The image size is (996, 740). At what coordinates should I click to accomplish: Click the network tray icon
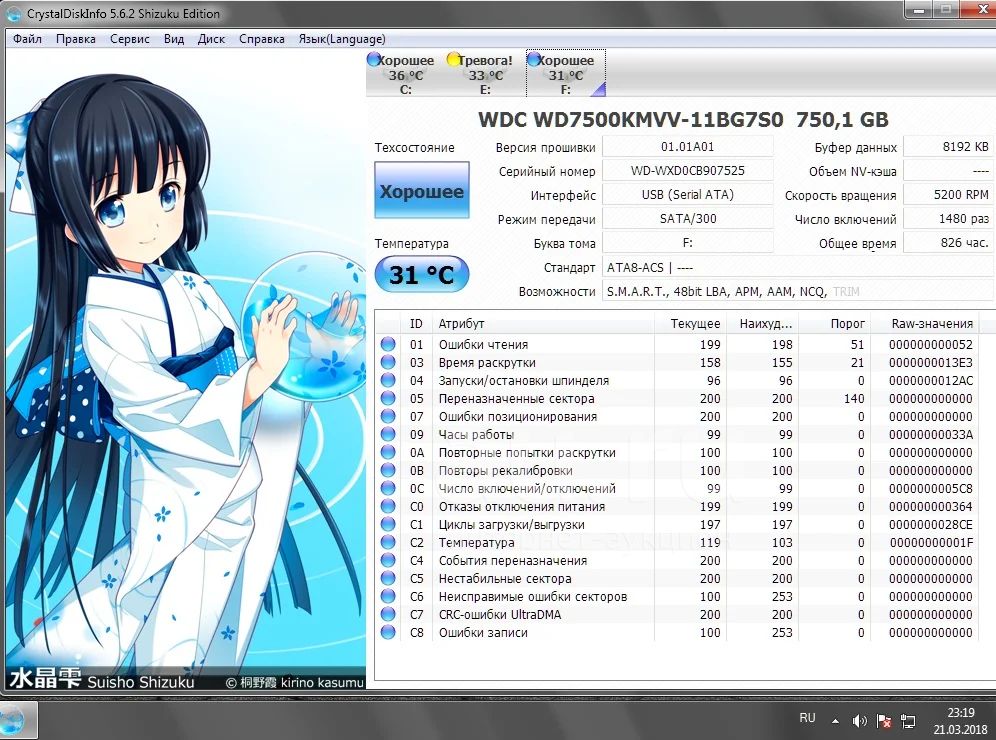908,721
